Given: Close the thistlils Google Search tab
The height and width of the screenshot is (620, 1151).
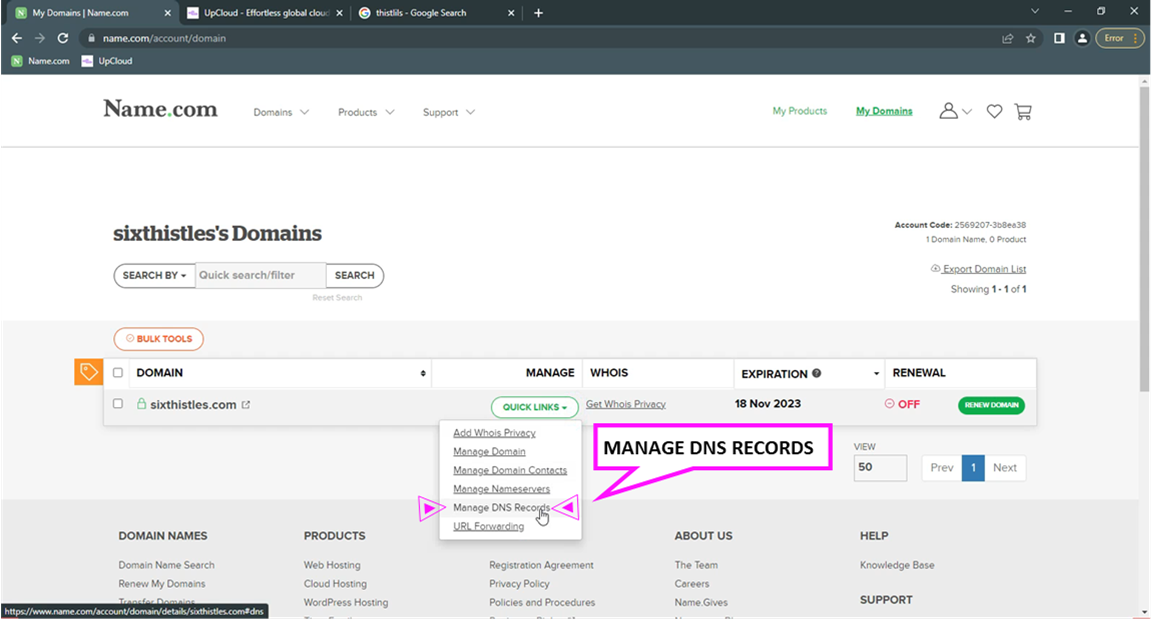Looking at the screenshot, I should [511, 12].
